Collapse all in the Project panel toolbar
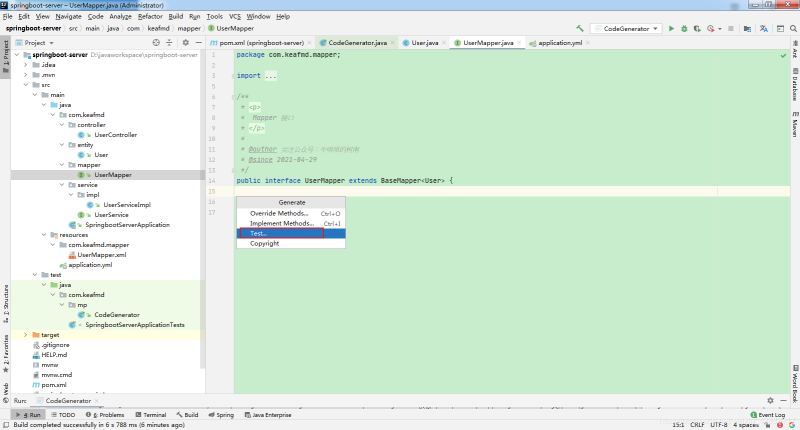800x430 pixels. tap(170, 44)
